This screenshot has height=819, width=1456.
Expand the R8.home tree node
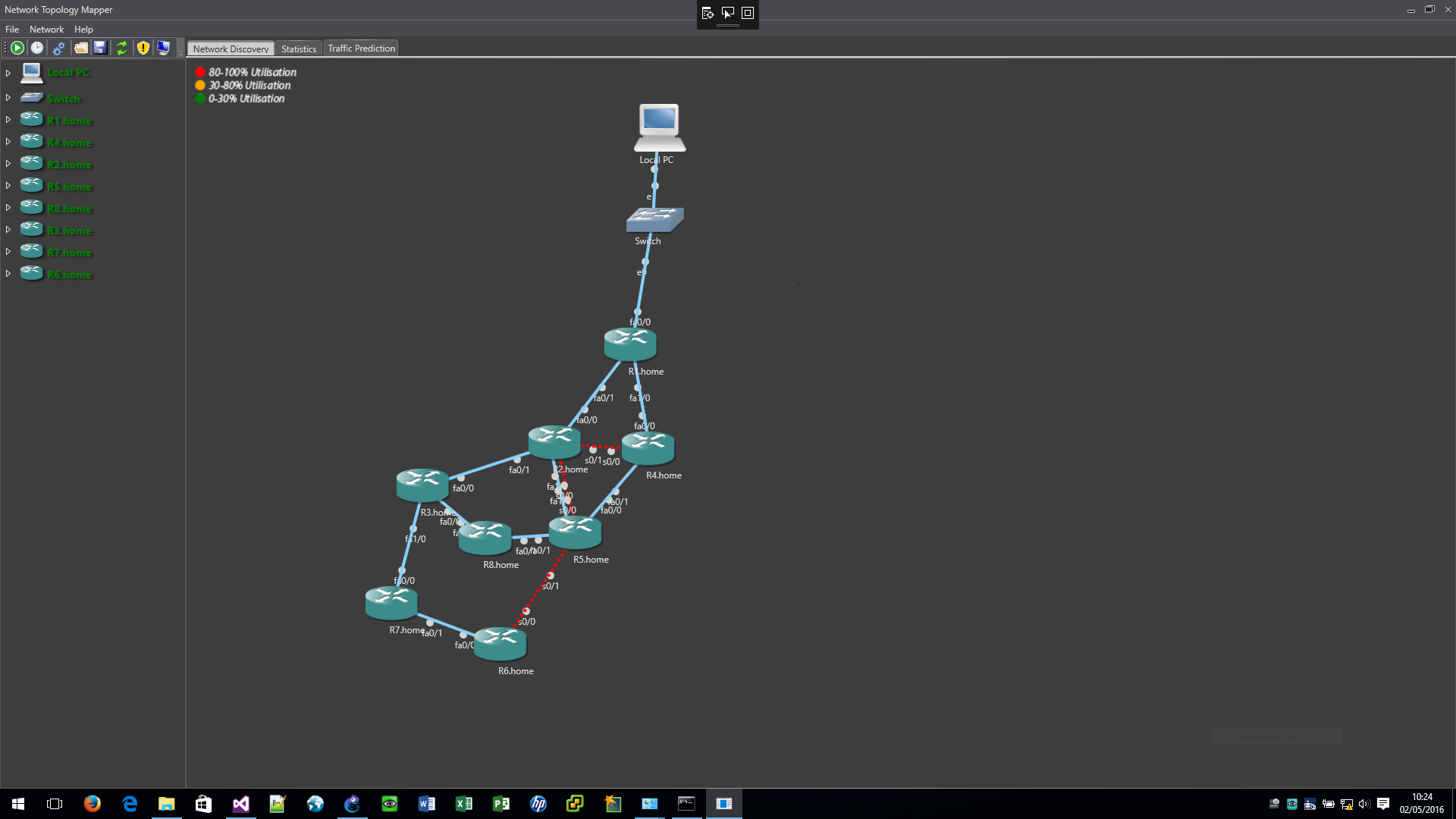(x=8, y=208)
